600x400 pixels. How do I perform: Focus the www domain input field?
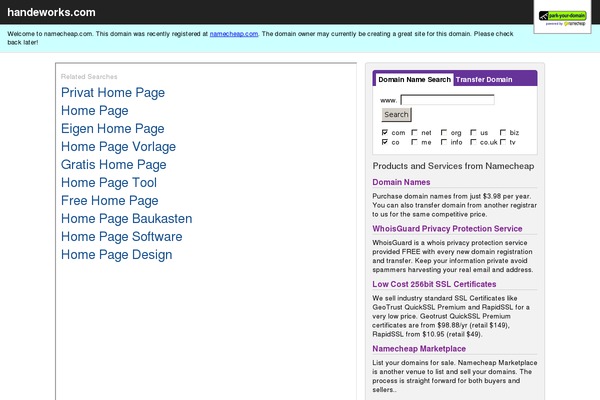point(447,100)
